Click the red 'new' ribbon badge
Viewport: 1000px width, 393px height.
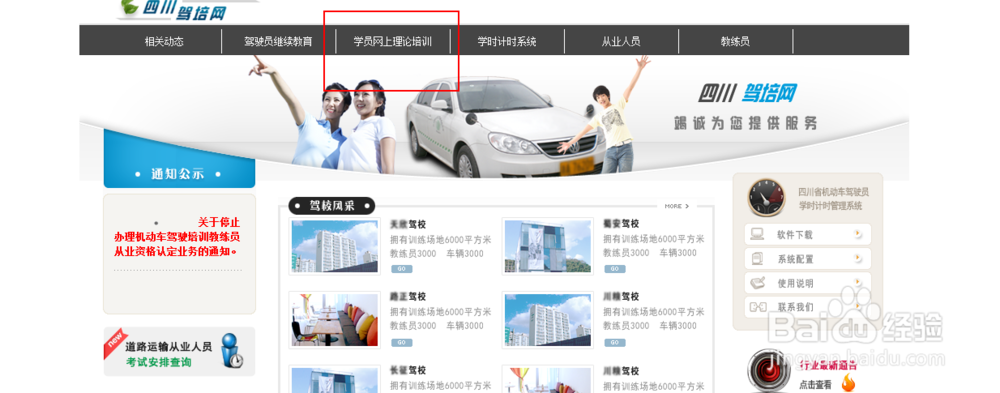(x=115, y=343)
